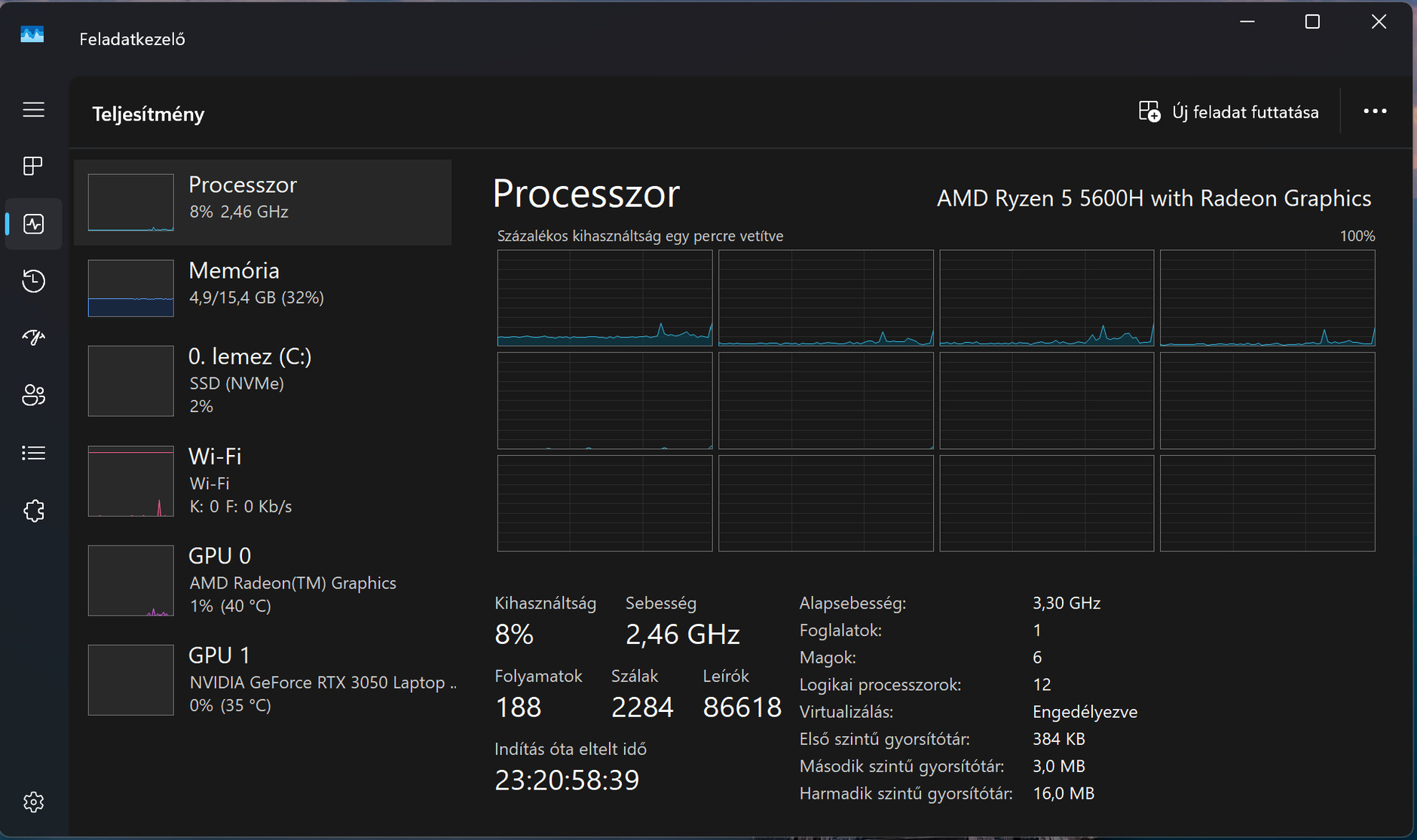Open Task Manager settings gear

tap(33, 802)
